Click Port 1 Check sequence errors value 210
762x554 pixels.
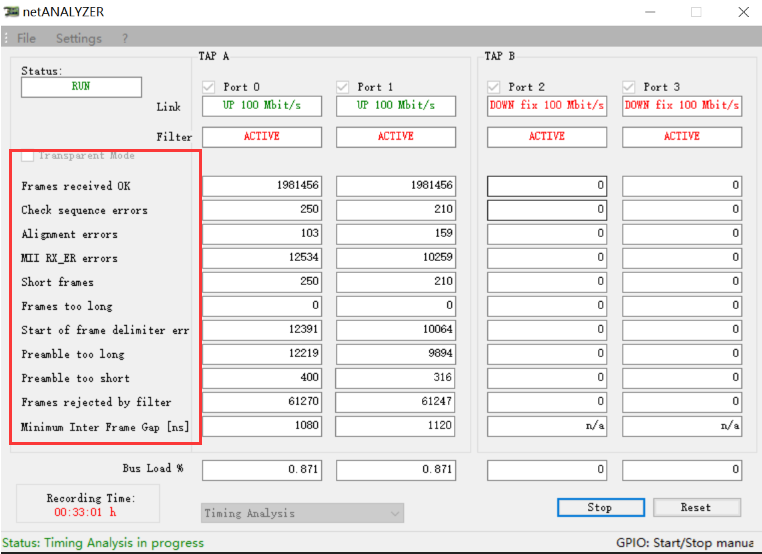pos(396,210)
